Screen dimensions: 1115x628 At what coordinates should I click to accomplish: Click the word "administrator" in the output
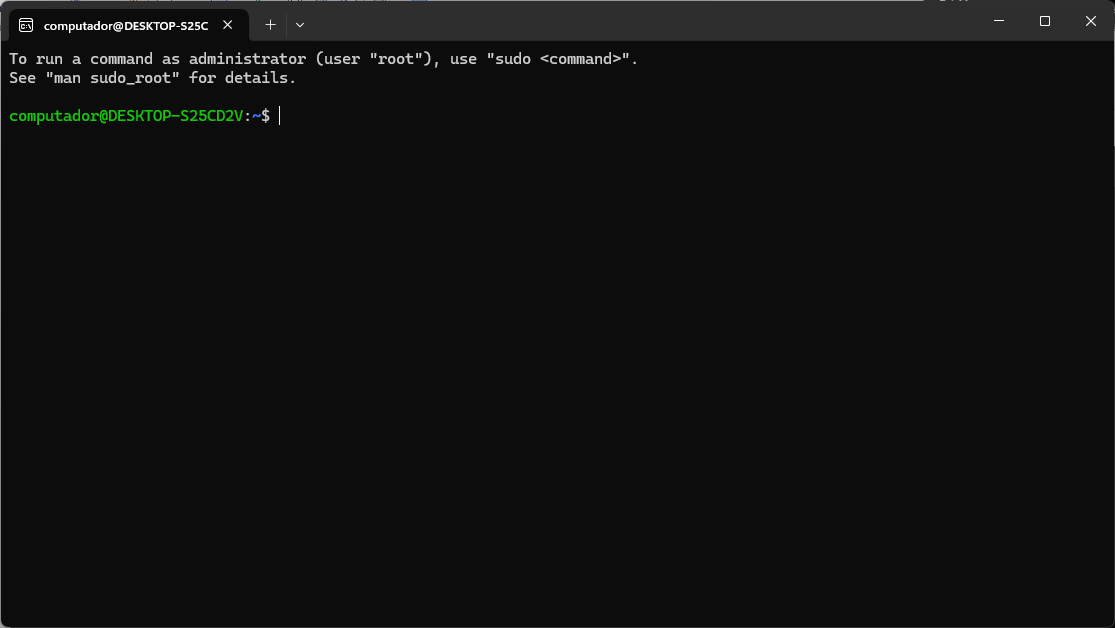[247, 59]
